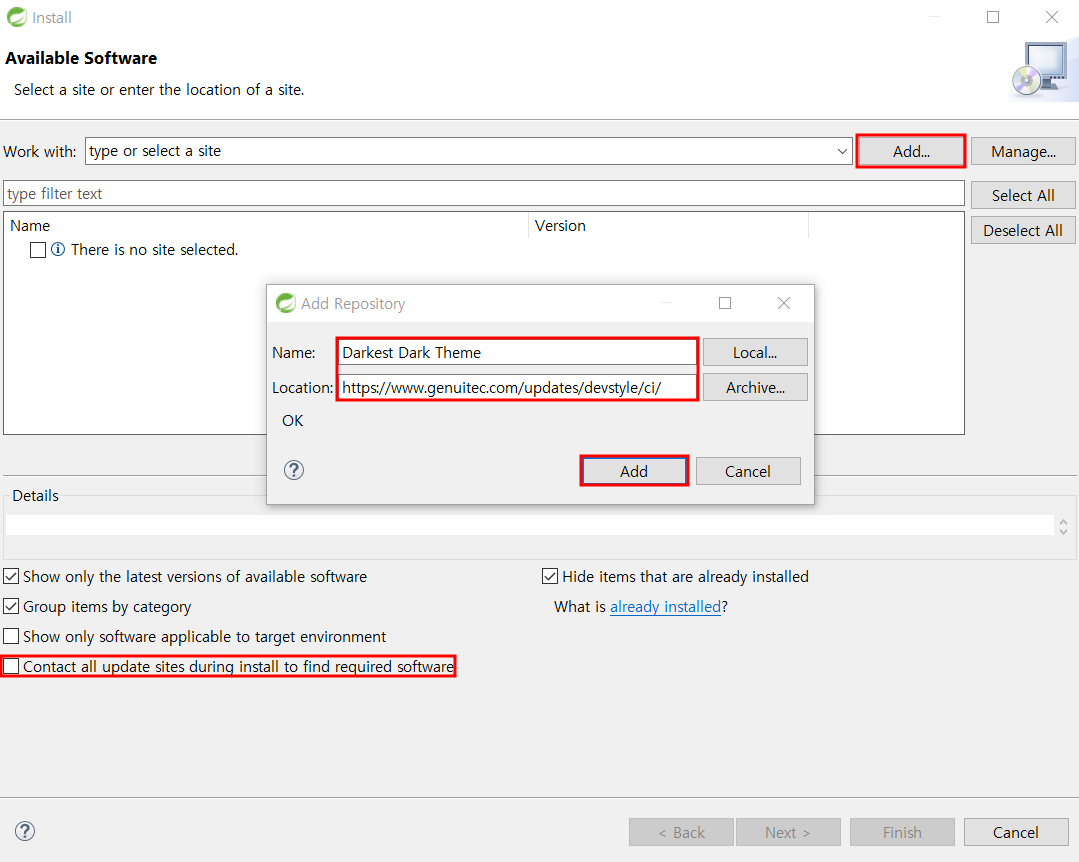This screenshot has height=862, width=1079.
Task: Enable 'Contact all update sites during install'
Action: (x=11, y=666)
